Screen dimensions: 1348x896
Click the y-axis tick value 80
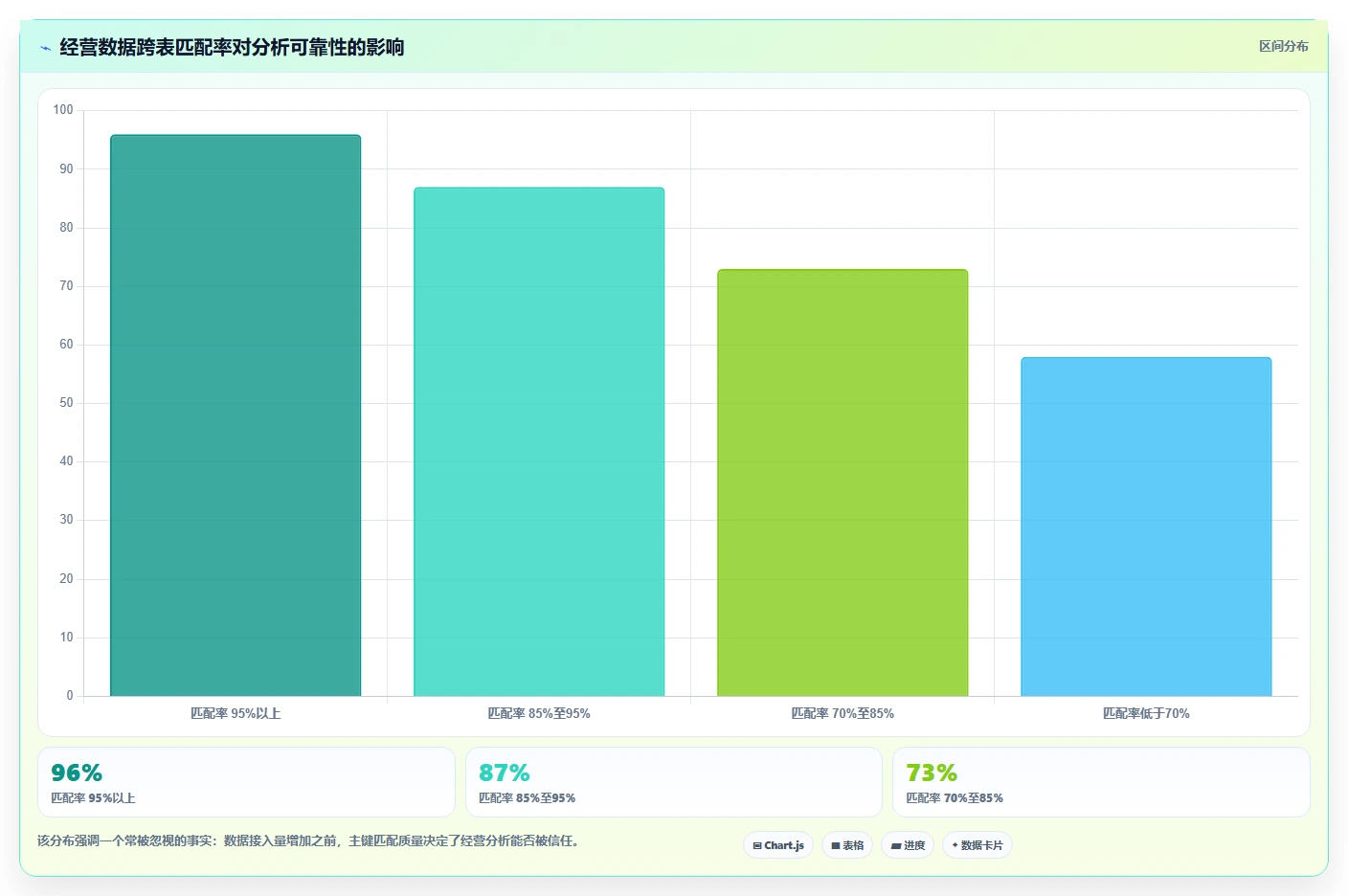point(66,227)
